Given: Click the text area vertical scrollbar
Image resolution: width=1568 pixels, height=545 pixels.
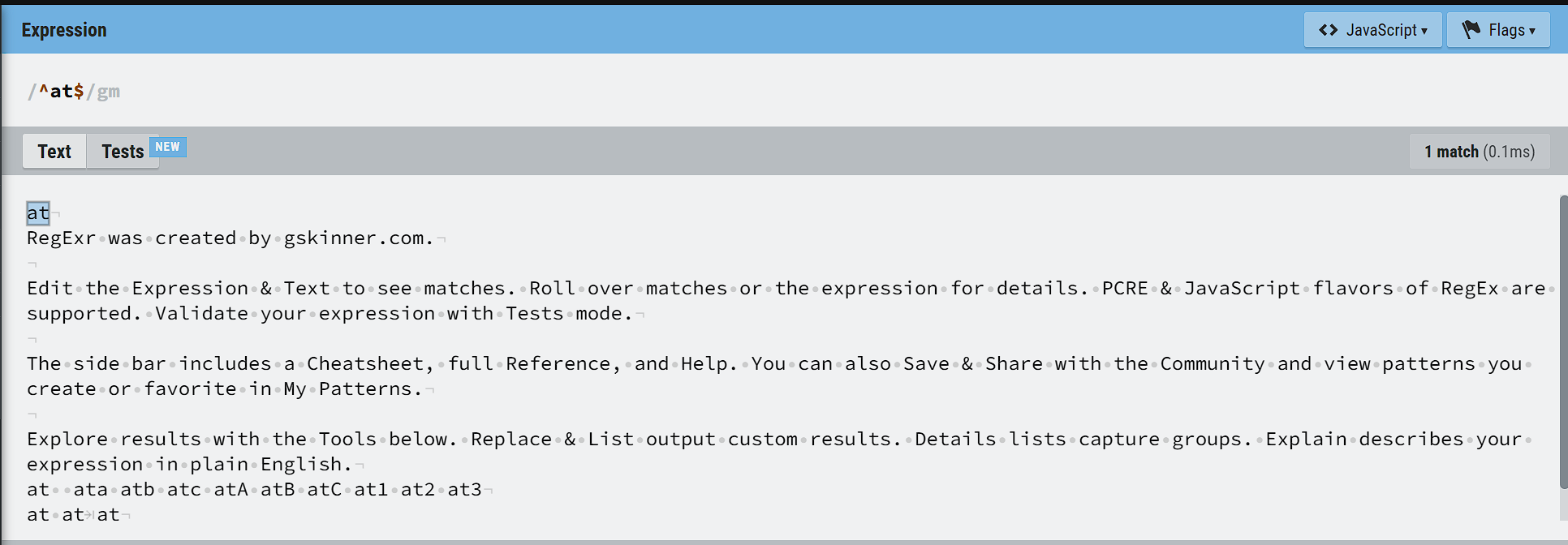Looking at the screenshot, I should [1563, 341].
